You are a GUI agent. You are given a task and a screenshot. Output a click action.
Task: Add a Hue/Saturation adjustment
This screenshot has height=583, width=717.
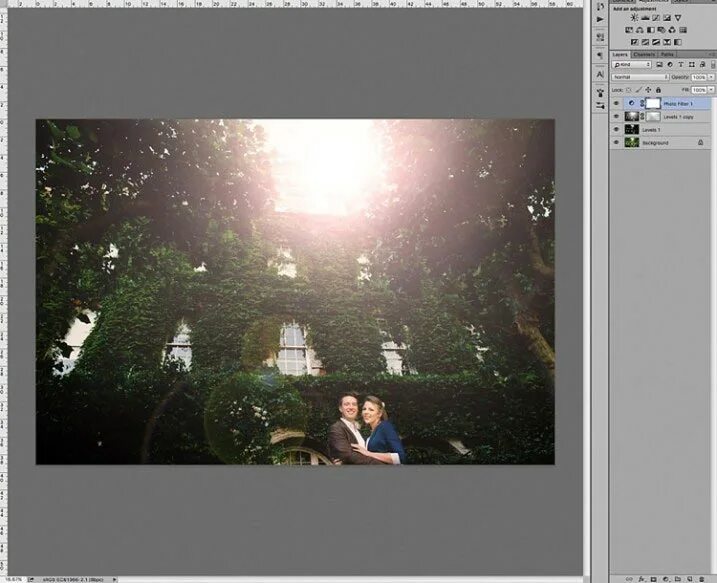coord(629,30)
